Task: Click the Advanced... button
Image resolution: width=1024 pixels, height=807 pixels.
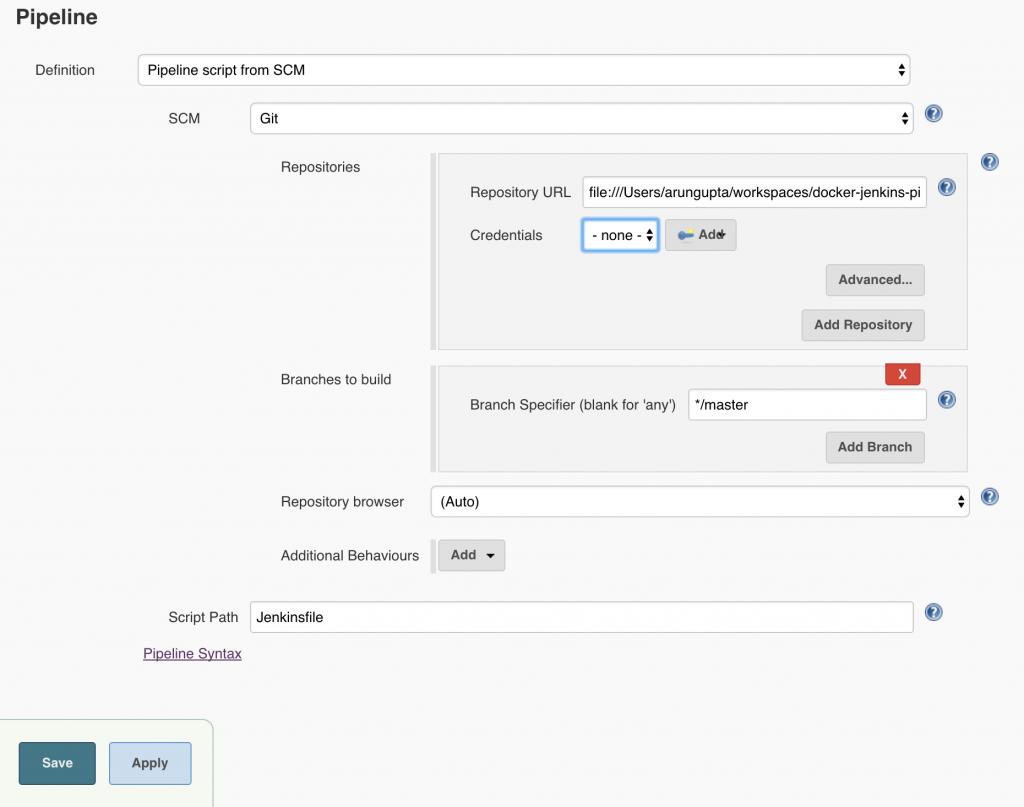Action: (874, 280)
